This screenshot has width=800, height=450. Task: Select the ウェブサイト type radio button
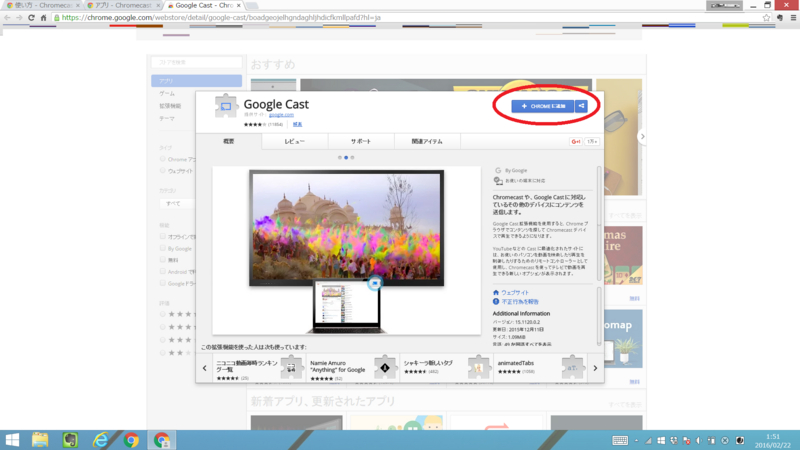click(x=163, y=170)
